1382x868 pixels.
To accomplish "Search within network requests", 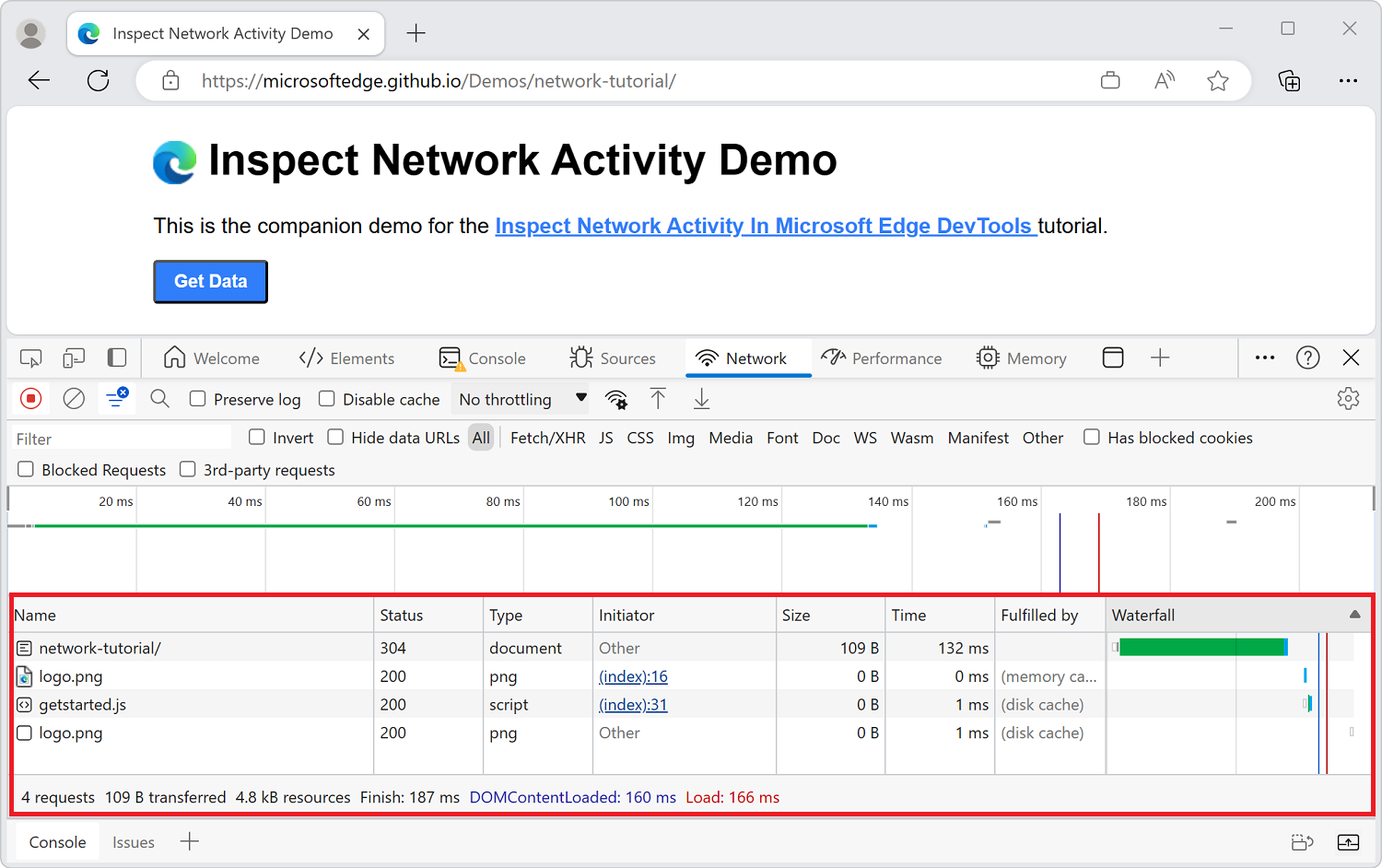I will (x=158, y=398).
